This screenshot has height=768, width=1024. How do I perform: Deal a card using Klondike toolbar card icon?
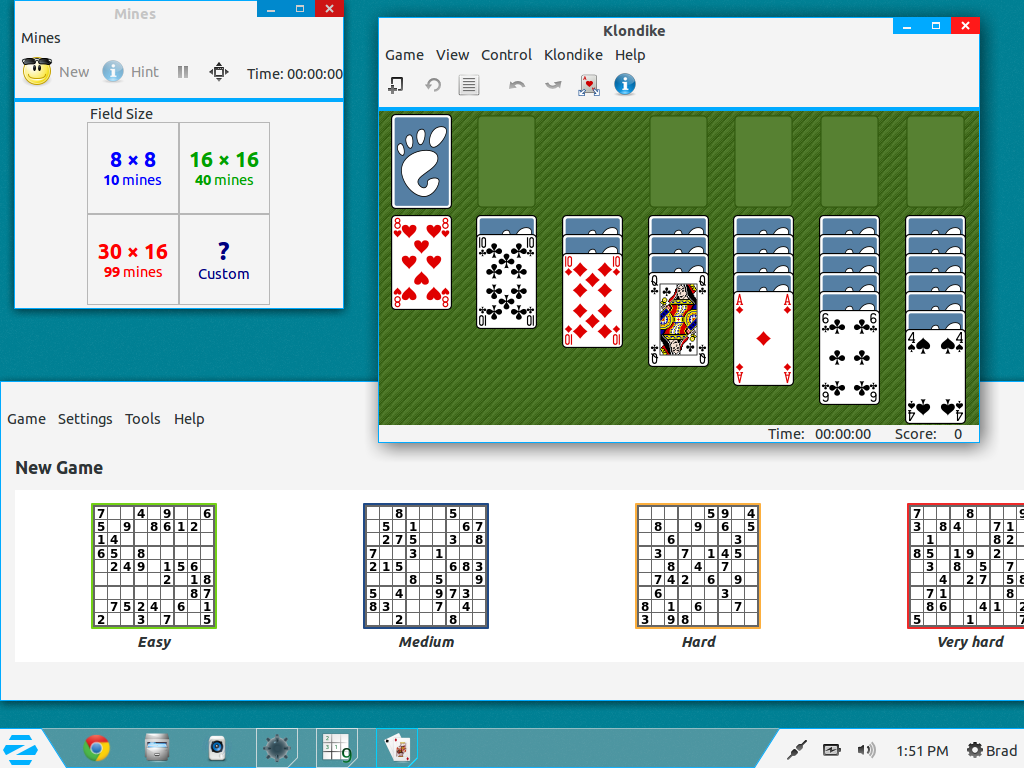click(x=589, y=85)
